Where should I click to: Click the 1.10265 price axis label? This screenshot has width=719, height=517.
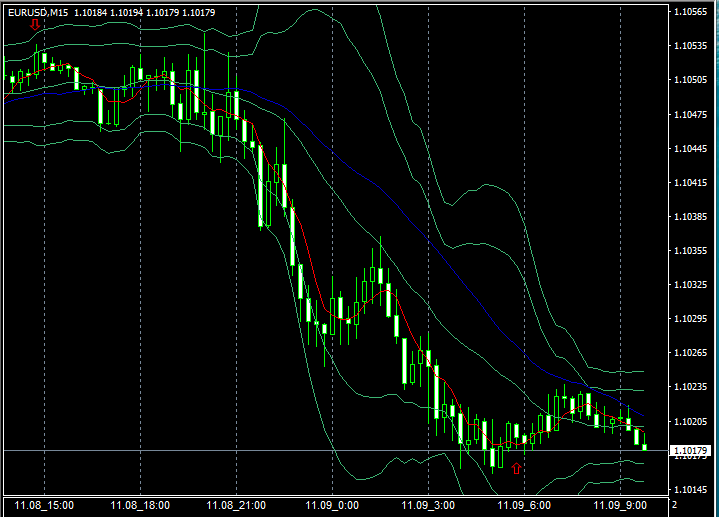(691, 353)
